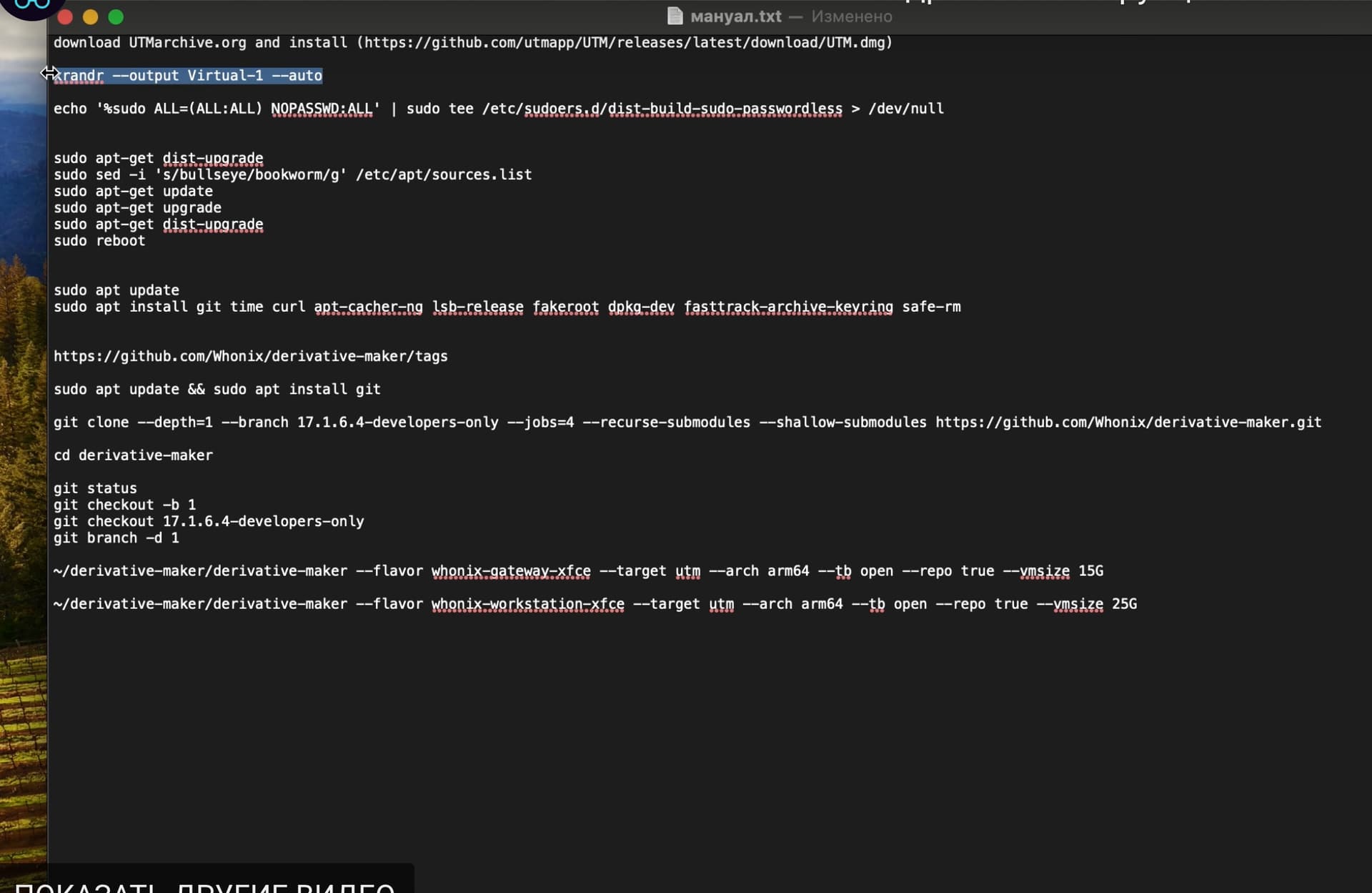Click the мануал.txt window title
This screenshot has width=1372, height=893.
[735, 16]
